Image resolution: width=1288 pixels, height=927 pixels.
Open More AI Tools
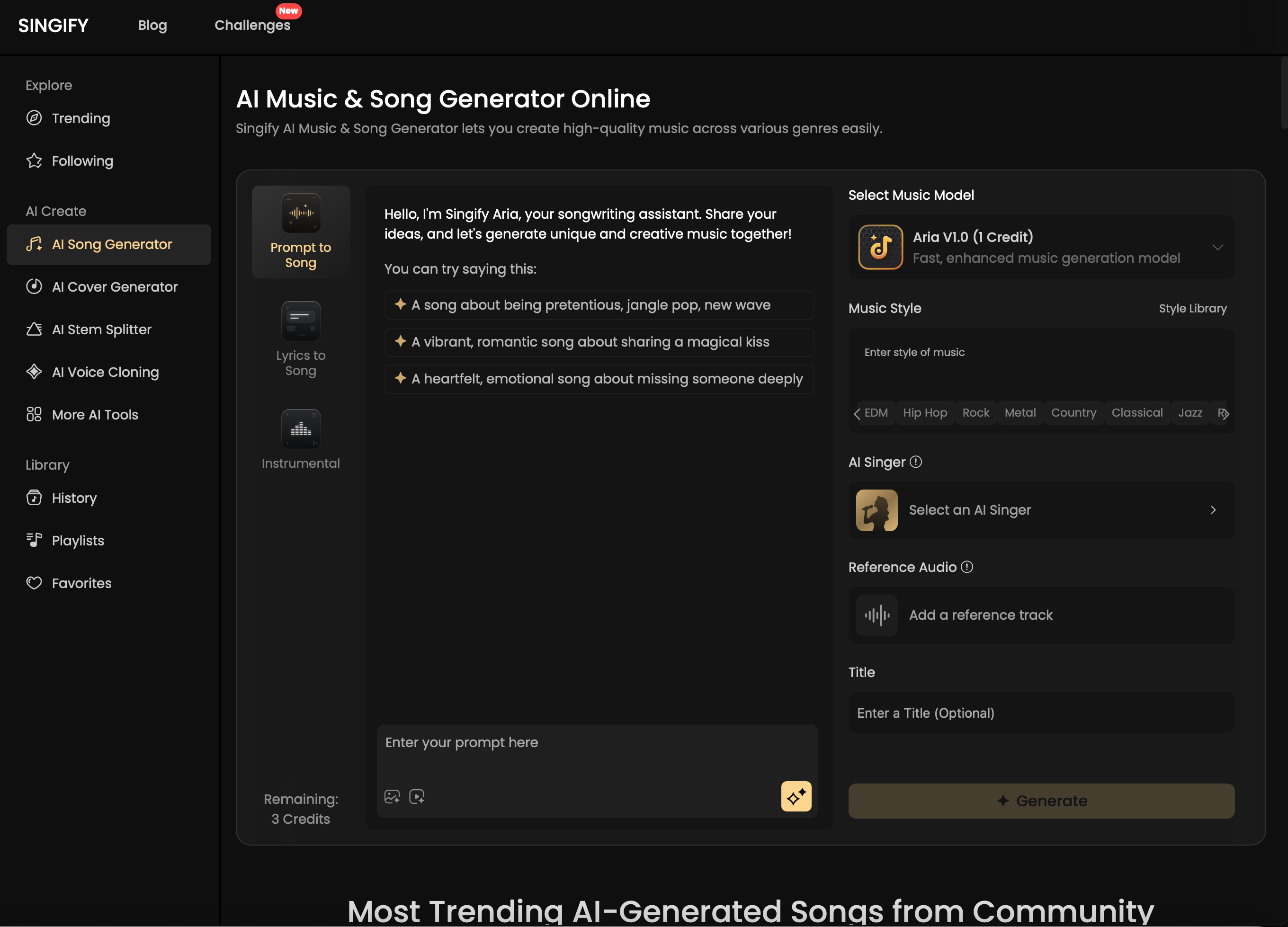108,414
